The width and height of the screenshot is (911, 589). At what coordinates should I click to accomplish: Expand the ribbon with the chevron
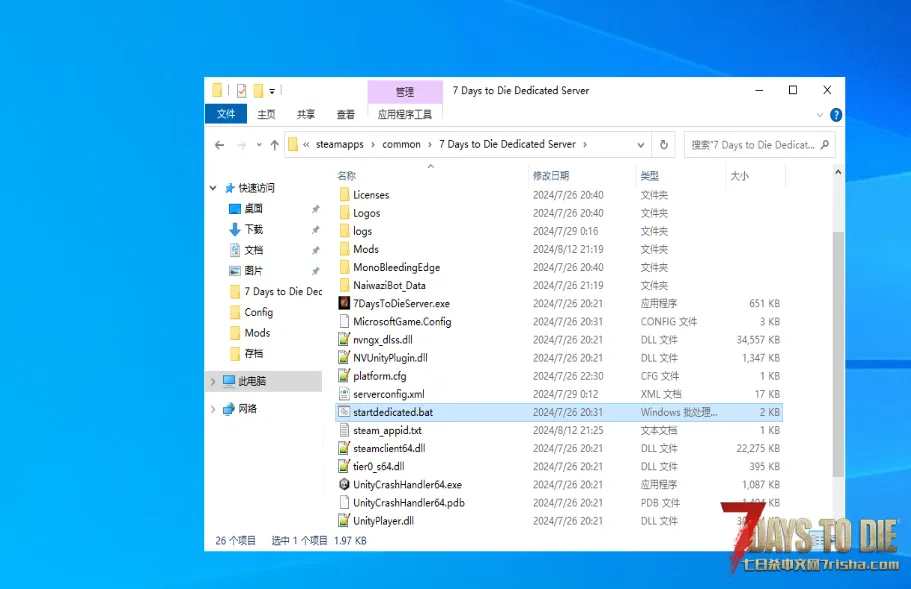coord(819,115)
